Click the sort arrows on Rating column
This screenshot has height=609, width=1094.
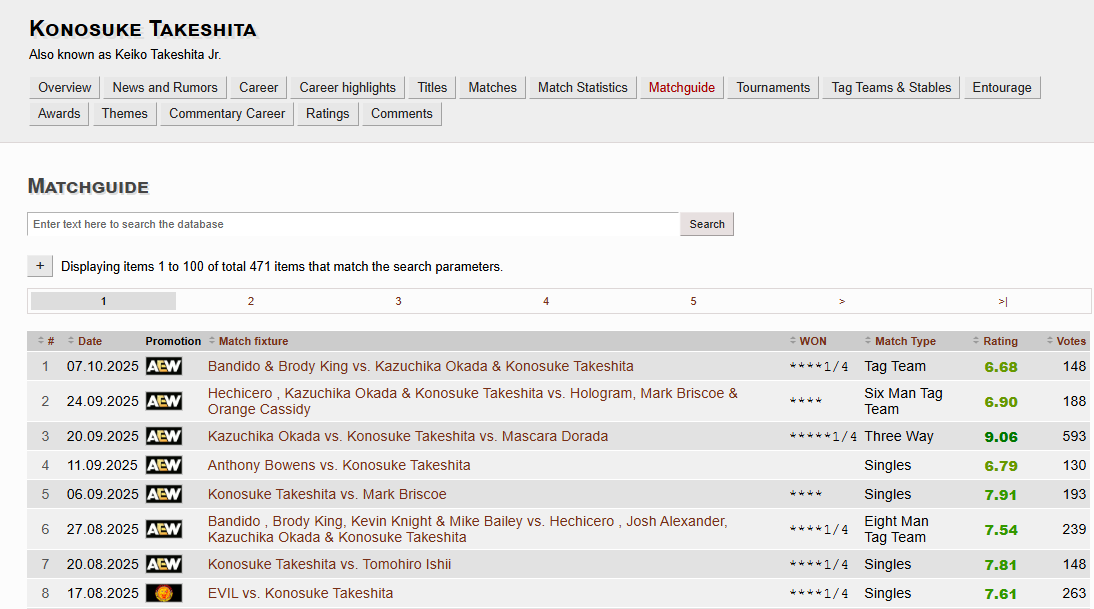click(x=977, y=341)
